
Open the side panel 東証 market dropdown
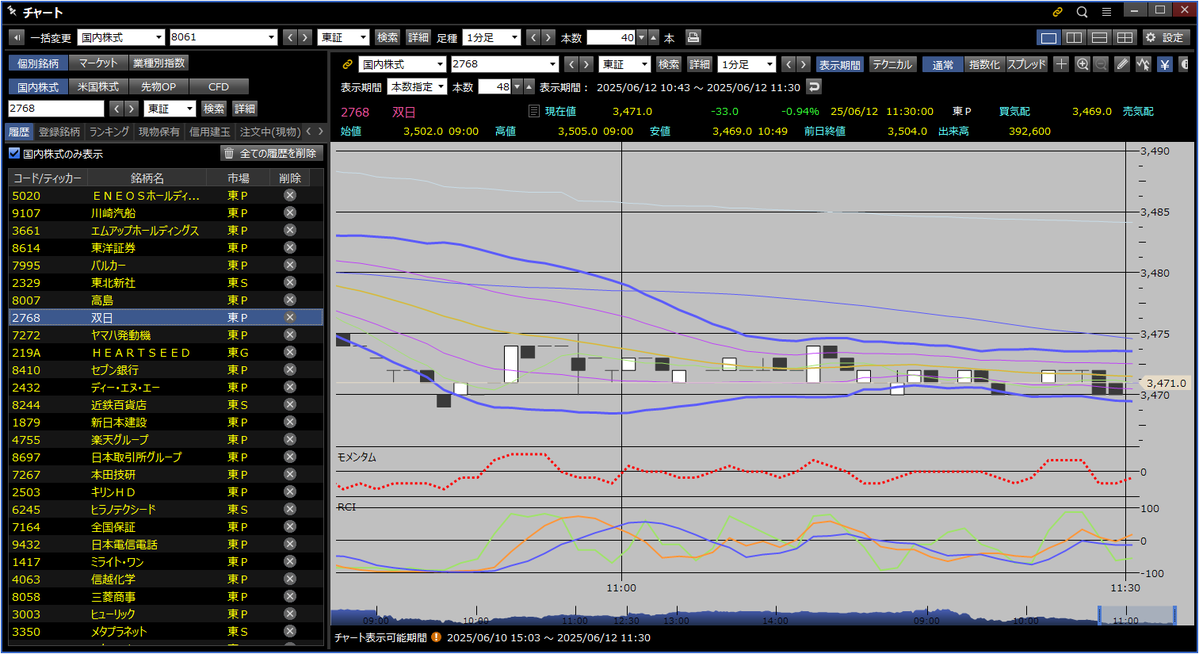point(170,109)
